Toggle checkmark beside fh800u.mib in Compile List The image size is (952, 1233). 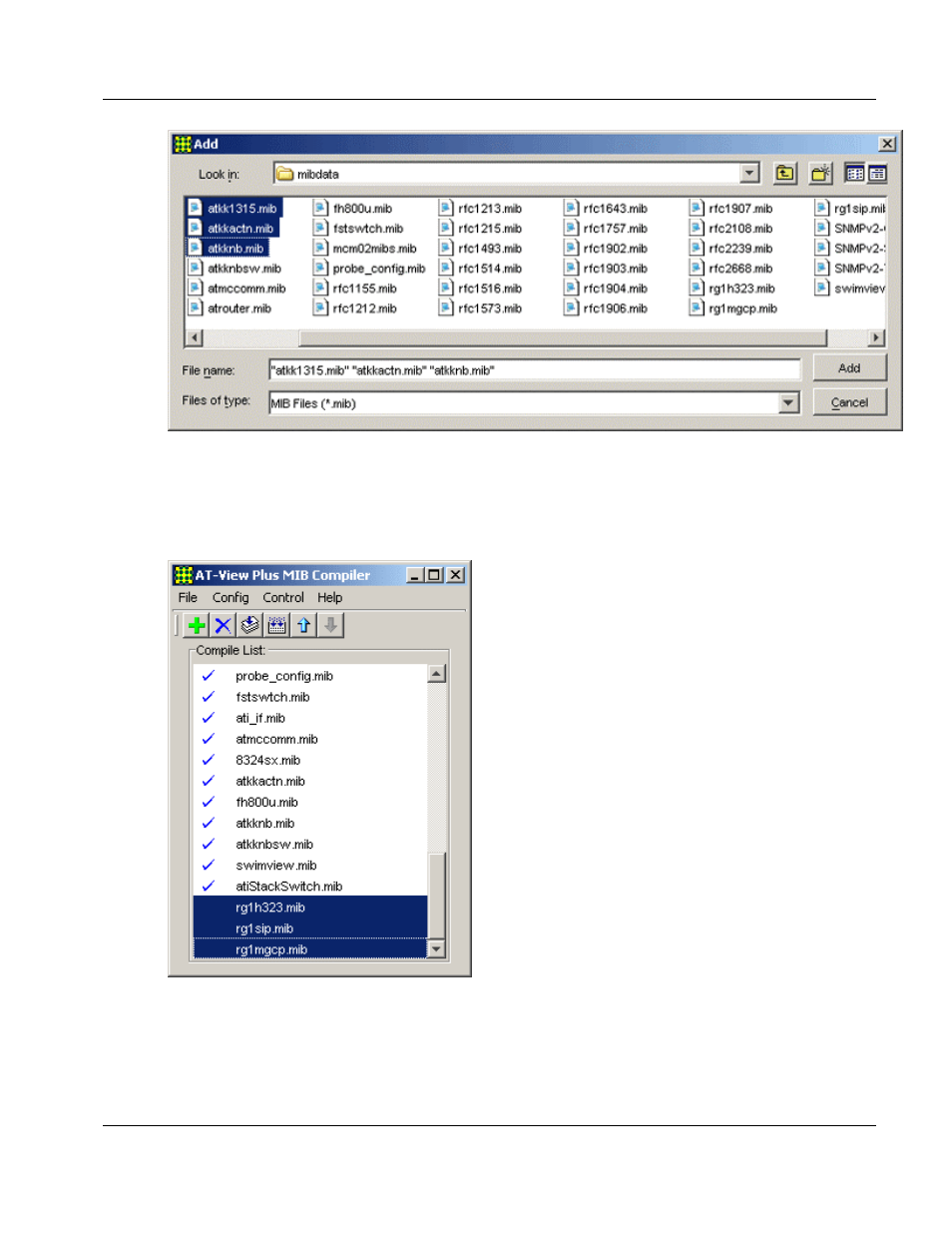(x=209, y=802)
